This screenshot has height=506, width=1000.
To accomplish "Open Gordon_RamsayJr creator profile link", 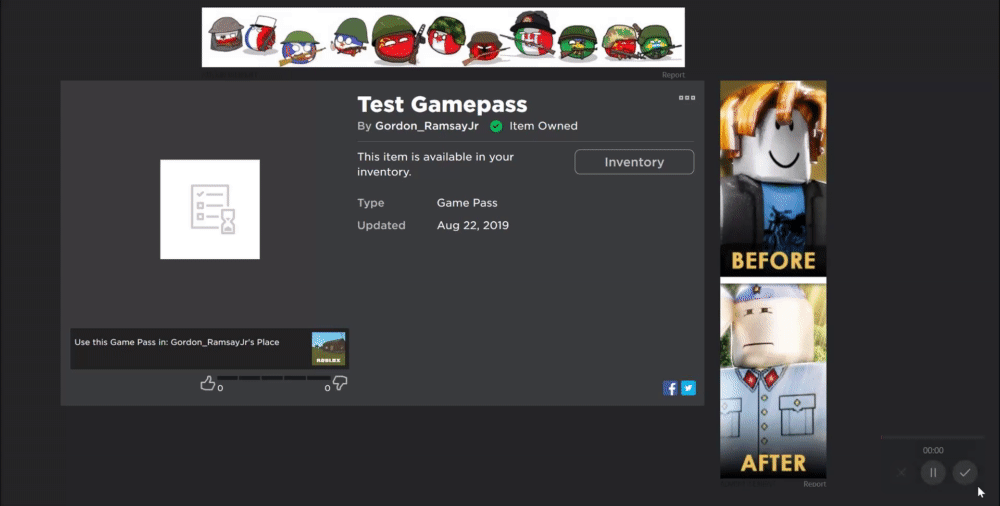I will pos(427,126).
